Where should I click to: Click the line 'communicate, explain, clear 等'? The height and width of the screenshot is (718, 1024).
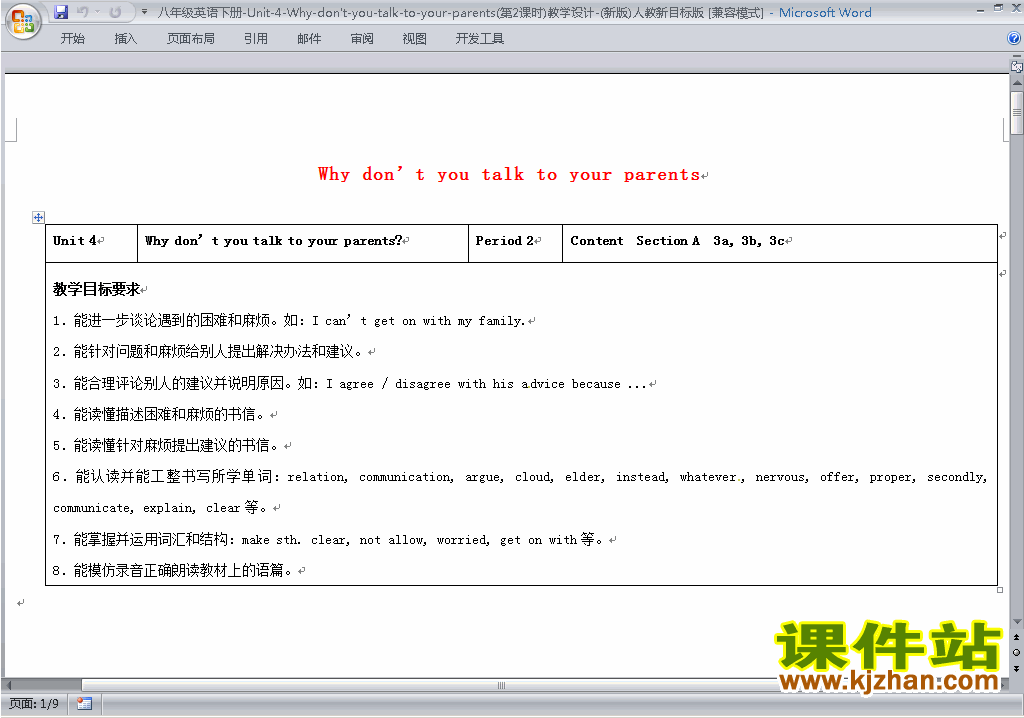pos(160,508)
